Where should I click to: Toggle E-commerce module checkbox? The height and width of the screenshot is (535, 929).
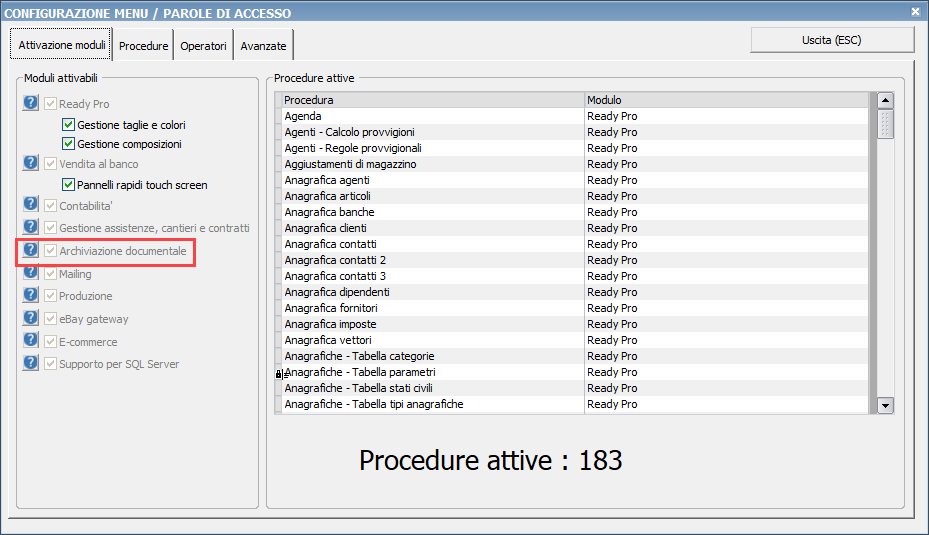[50, 342]
